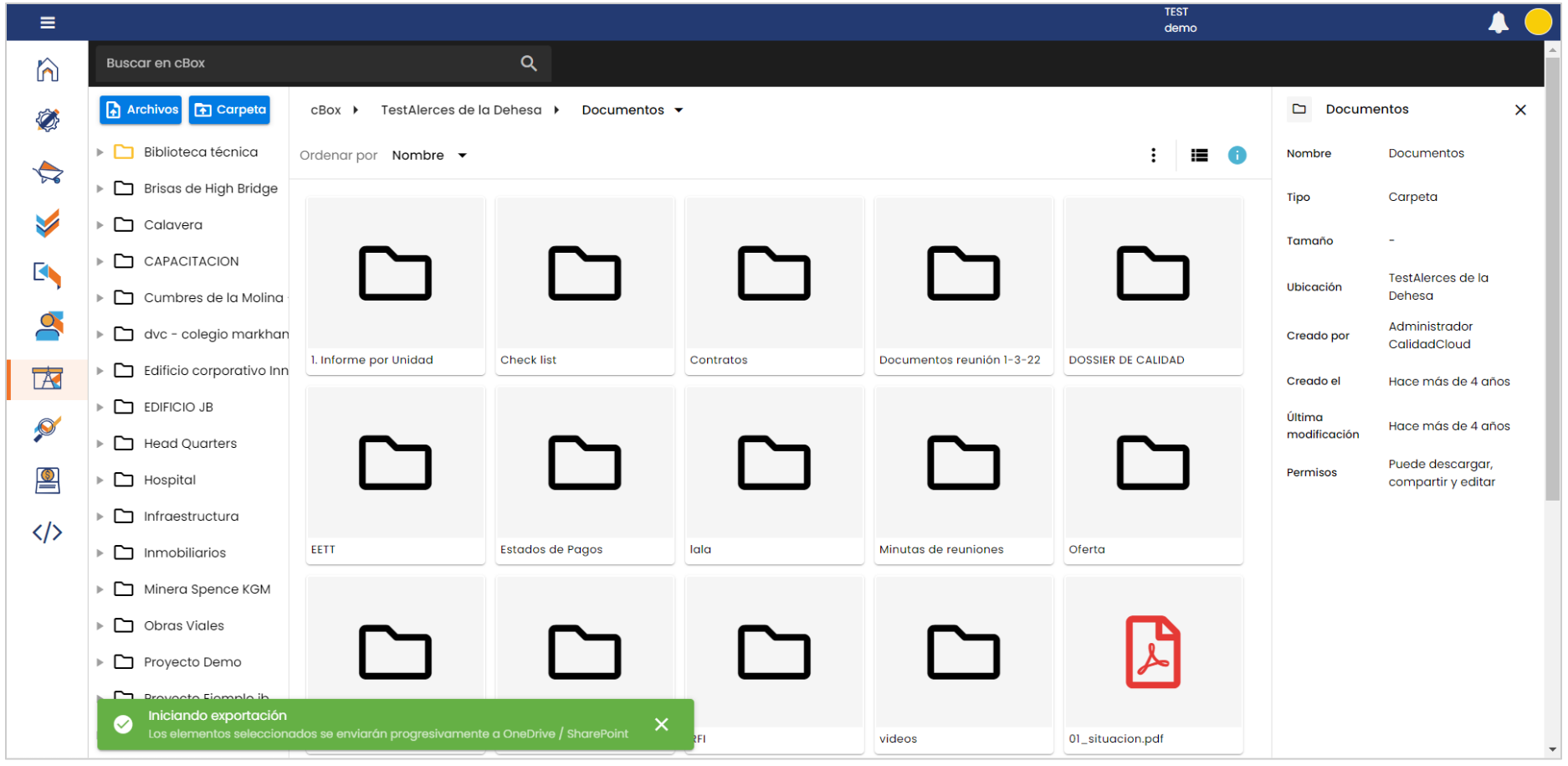Navigate to TestAlerces de la Dehesa breadcrumb
Viewport: 1568px width, 766px height.
[x=461, y=110]
